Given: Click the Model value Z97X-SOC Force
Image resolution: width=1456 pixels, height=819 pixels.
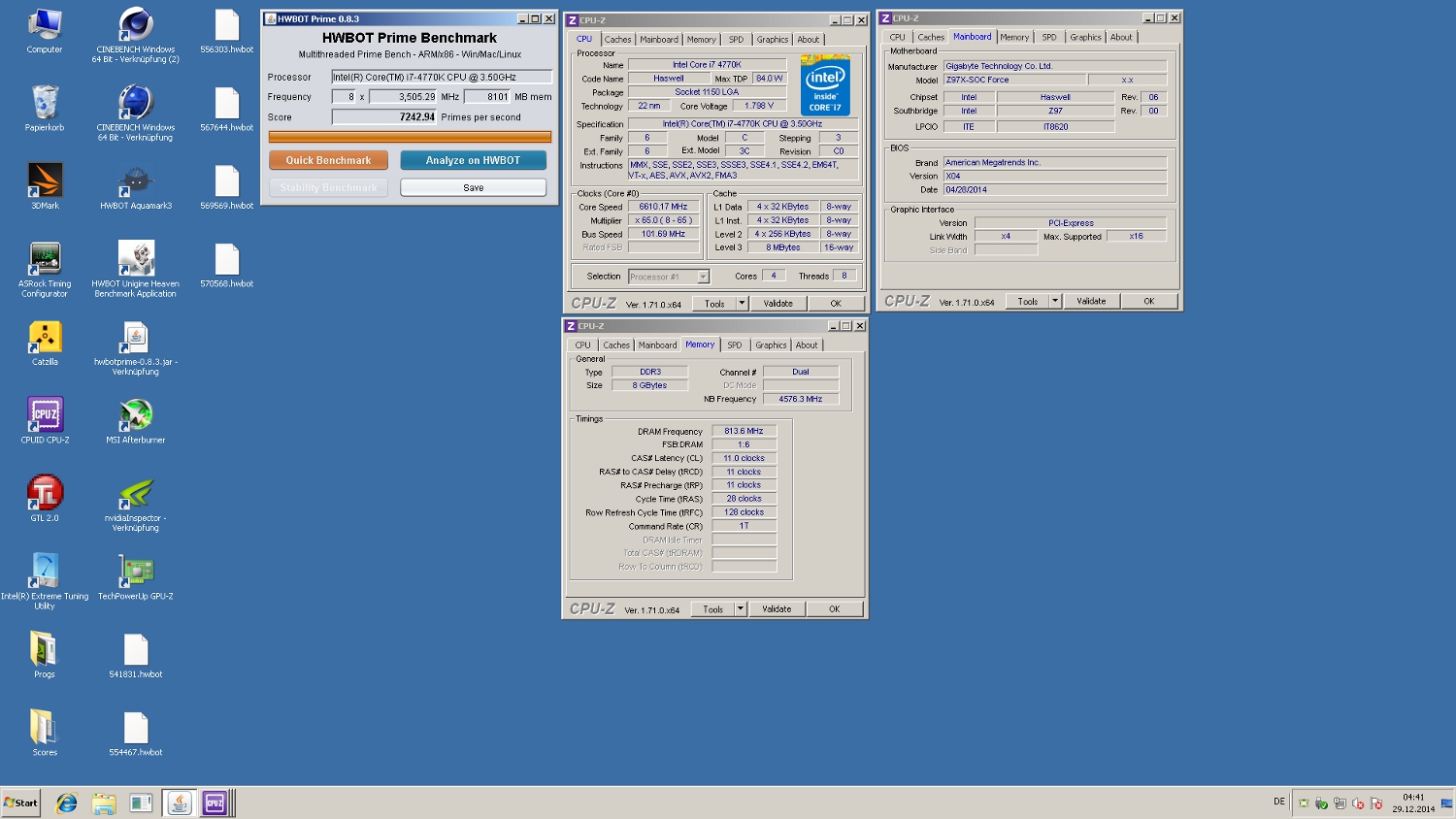Looking at the screenshot, I should point(1014,80).
